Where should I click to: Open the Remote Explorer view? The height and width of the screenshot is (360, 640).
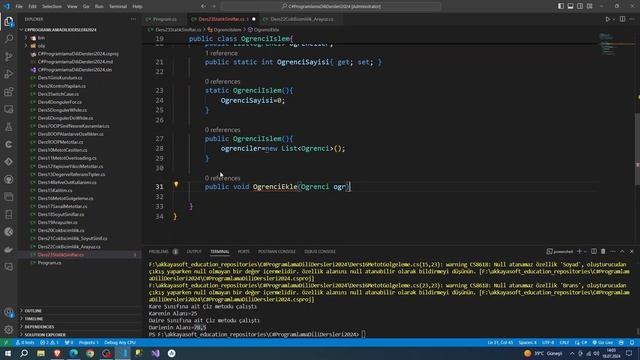(x=9, y=109)
